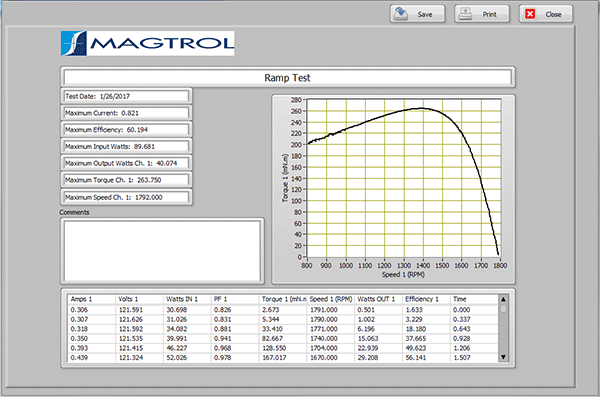Click the Maximum Speed Ch. 1 field
Screen dimensions: 600x397
tap(126, 197)
